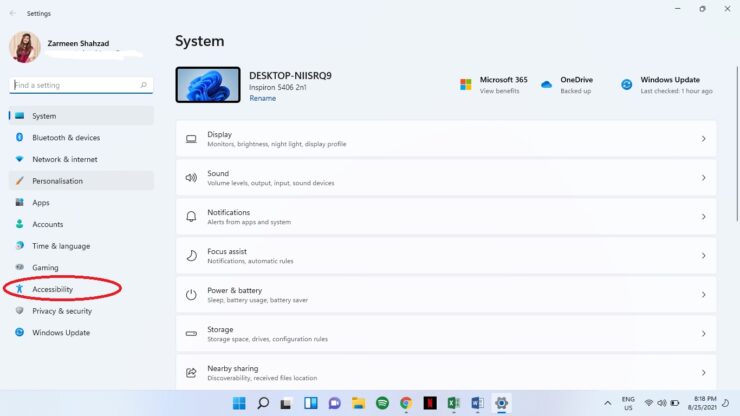Expand the Display settings chevron
Viewport: 740px width, 416px height.
point(703,139)
